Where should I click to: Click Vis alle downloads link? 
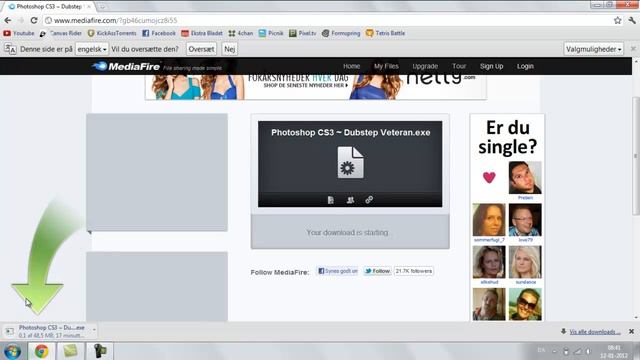point(595,332)
